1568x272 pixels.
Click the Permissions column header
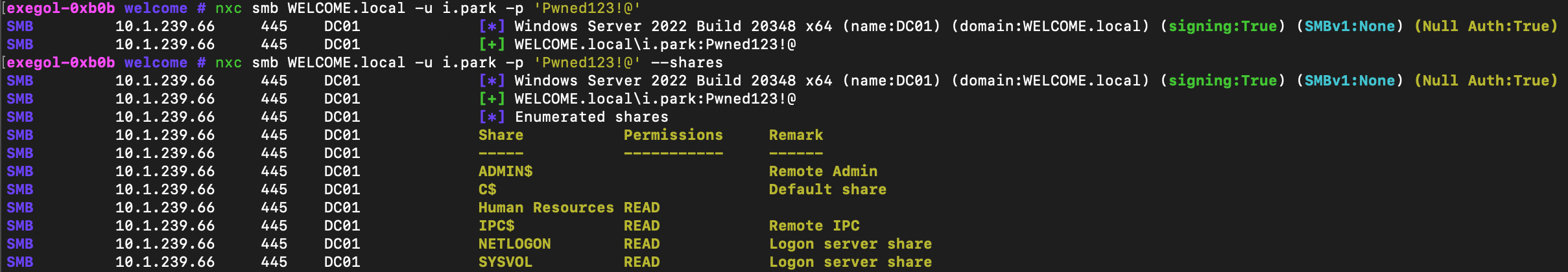coord(673,135)
